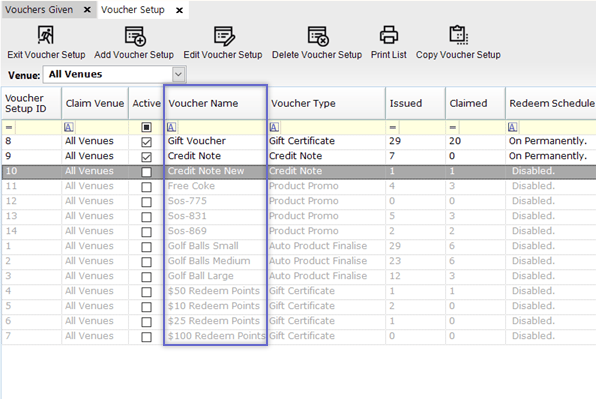Screen dimensions: 596x399
Task: Tick Active for $50 Redeem Points
Action: (146, 292)
